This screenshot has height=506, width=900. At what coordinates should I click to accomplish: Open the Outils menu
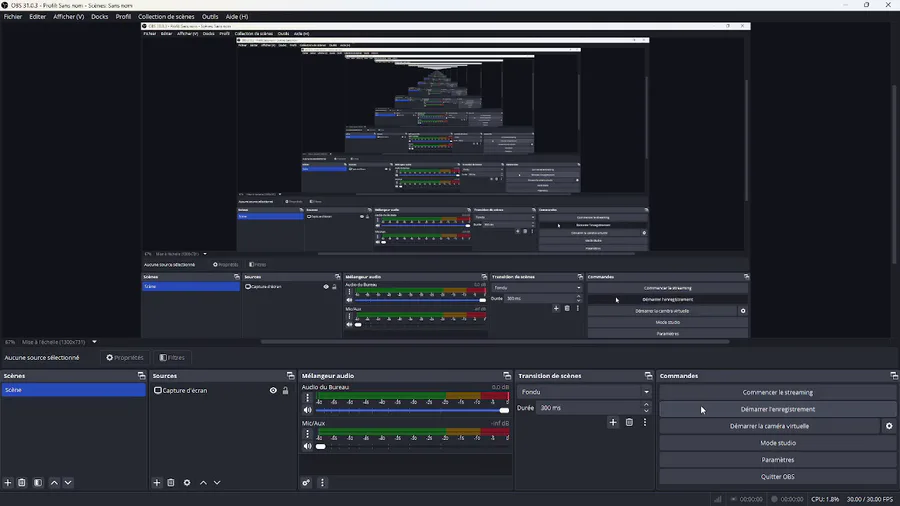210,17
